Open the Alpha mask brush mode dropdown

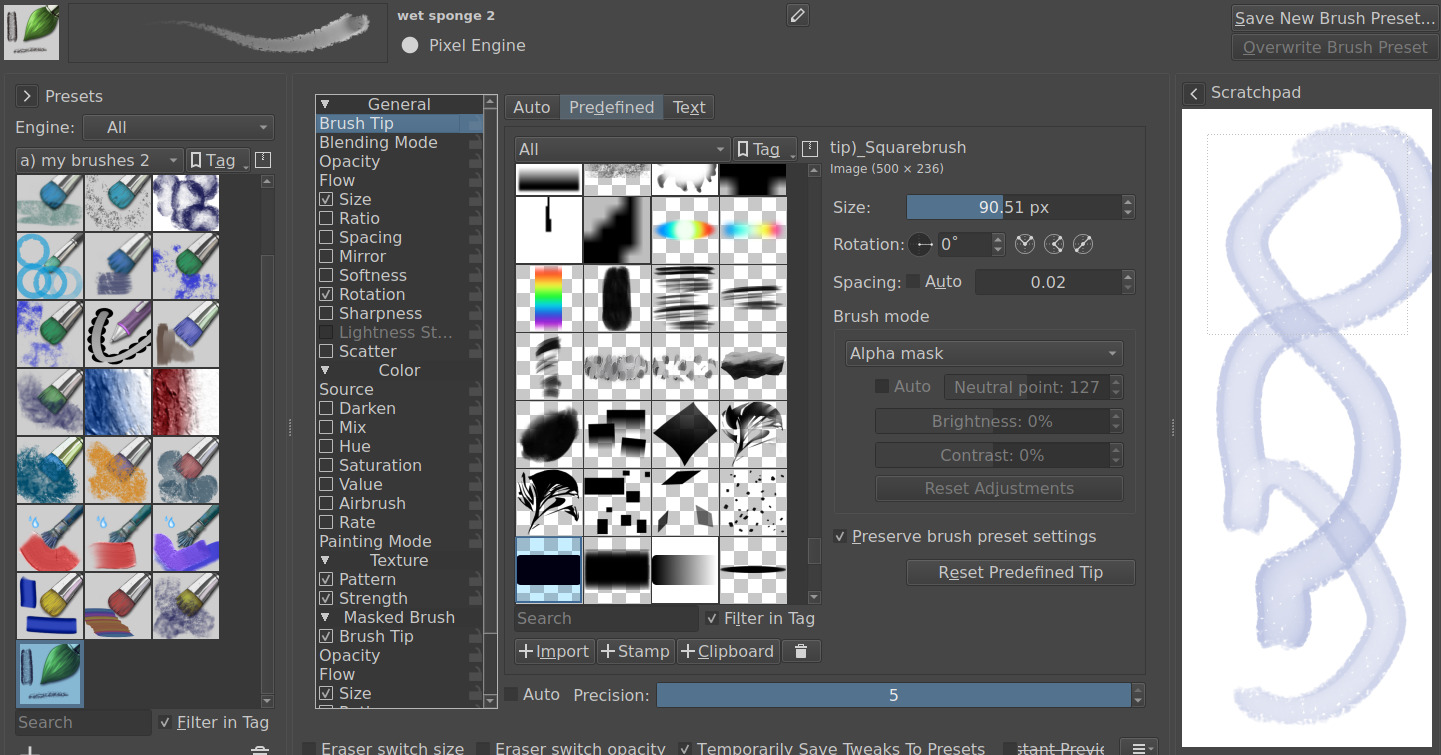983,354
